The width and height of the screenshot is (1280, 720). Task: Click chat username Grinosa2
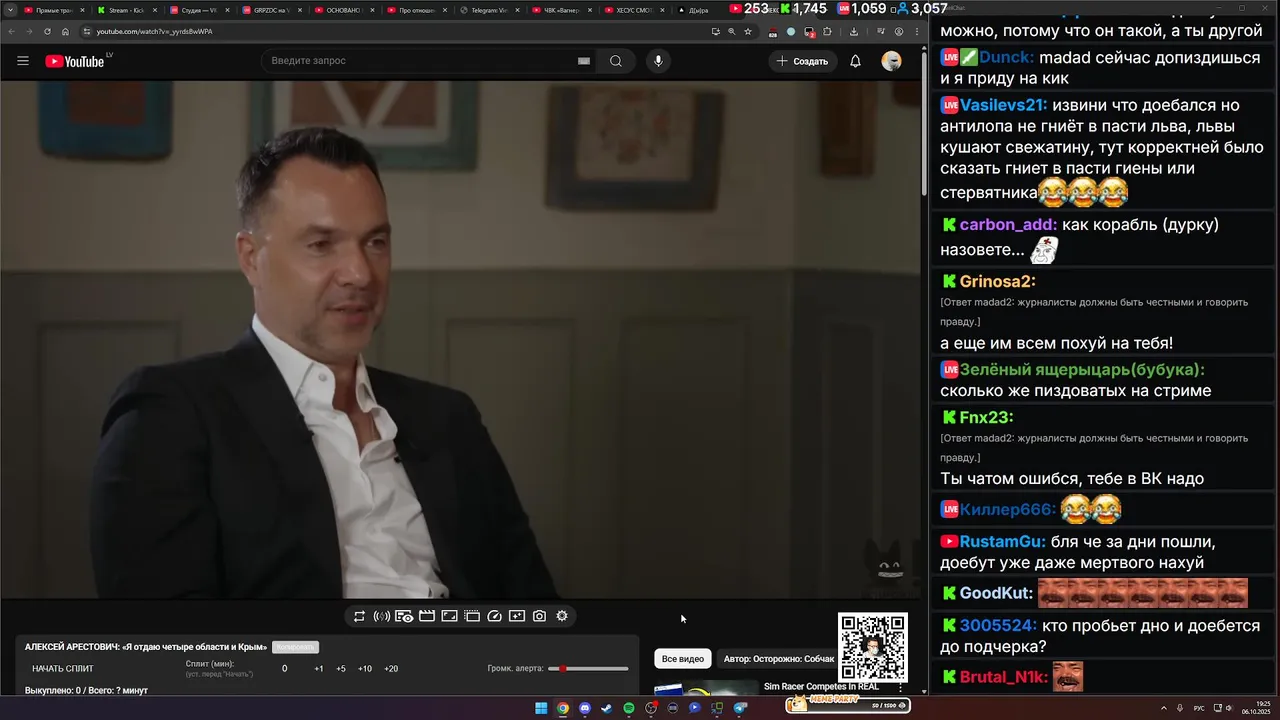(x=997, y=281)
